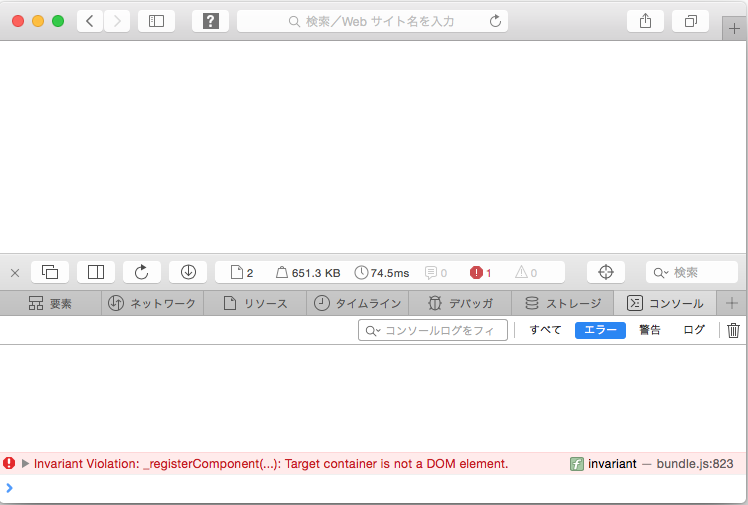Start element selection with crosshair icon
Image resolution: width=748 pixels, height=505 pixels.
[606, 272]
